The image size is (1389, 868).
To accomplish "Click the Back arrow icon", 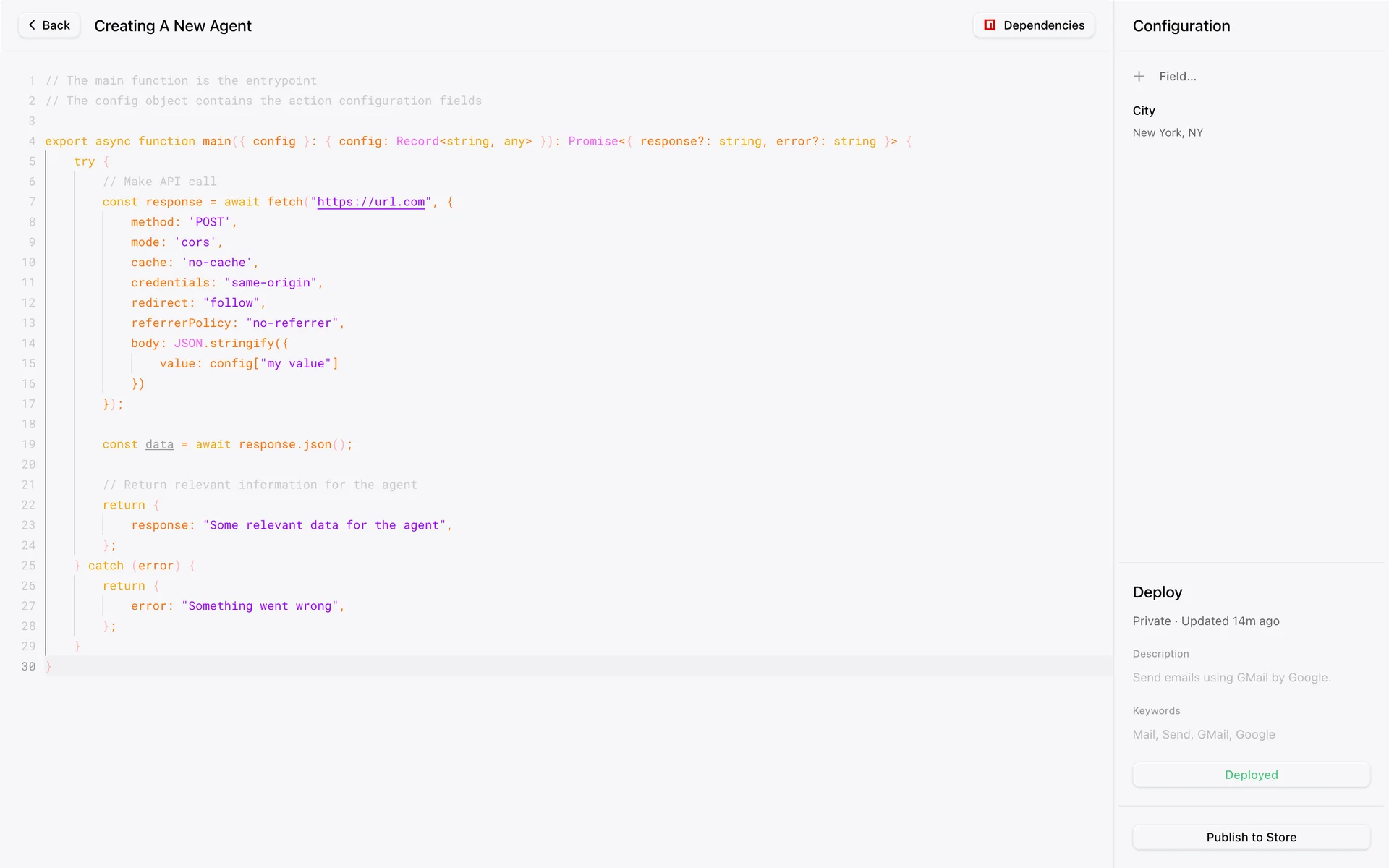I will tap(32, 25).
